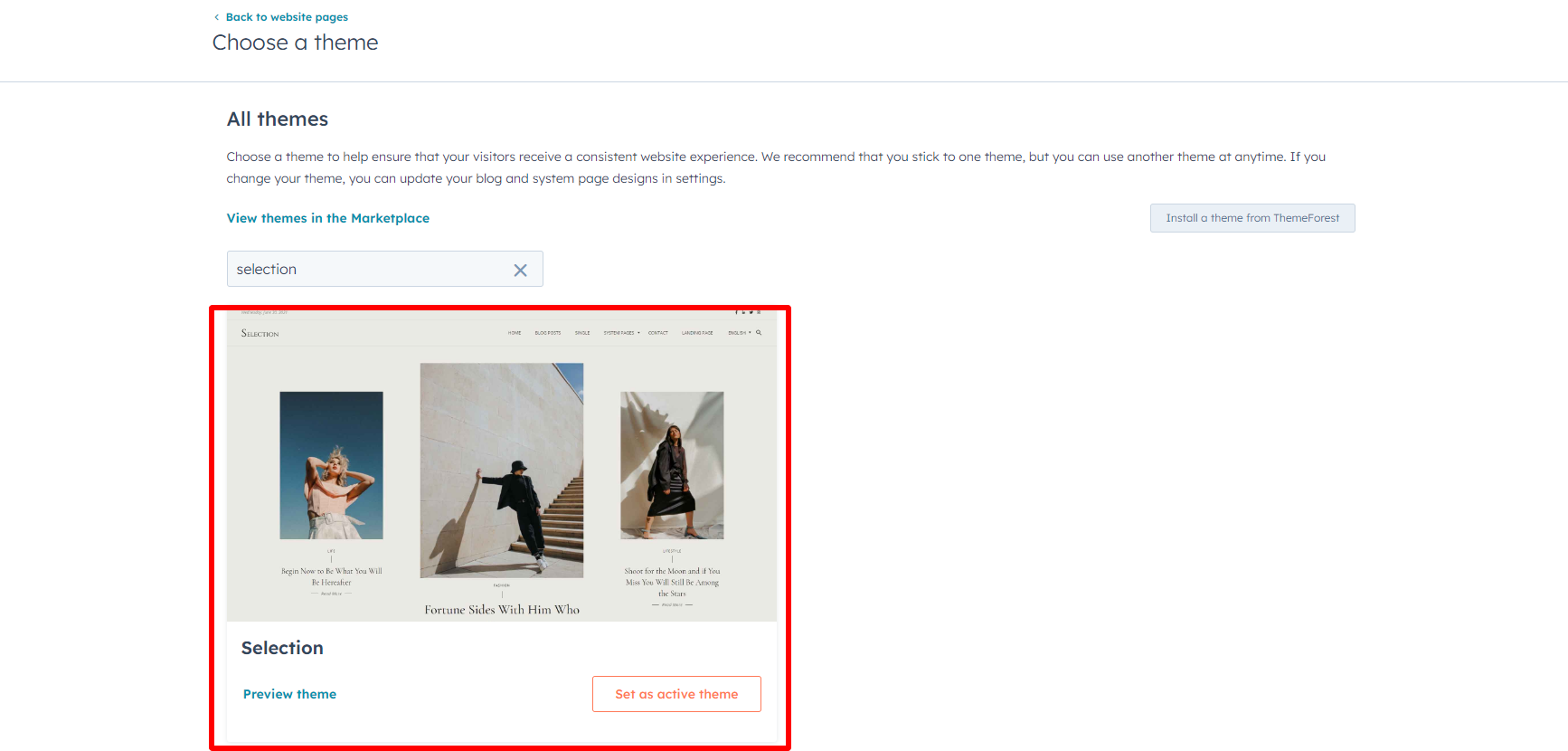
Task: Select Blog Posts menu item in preview
Action: tap(548, 333)
